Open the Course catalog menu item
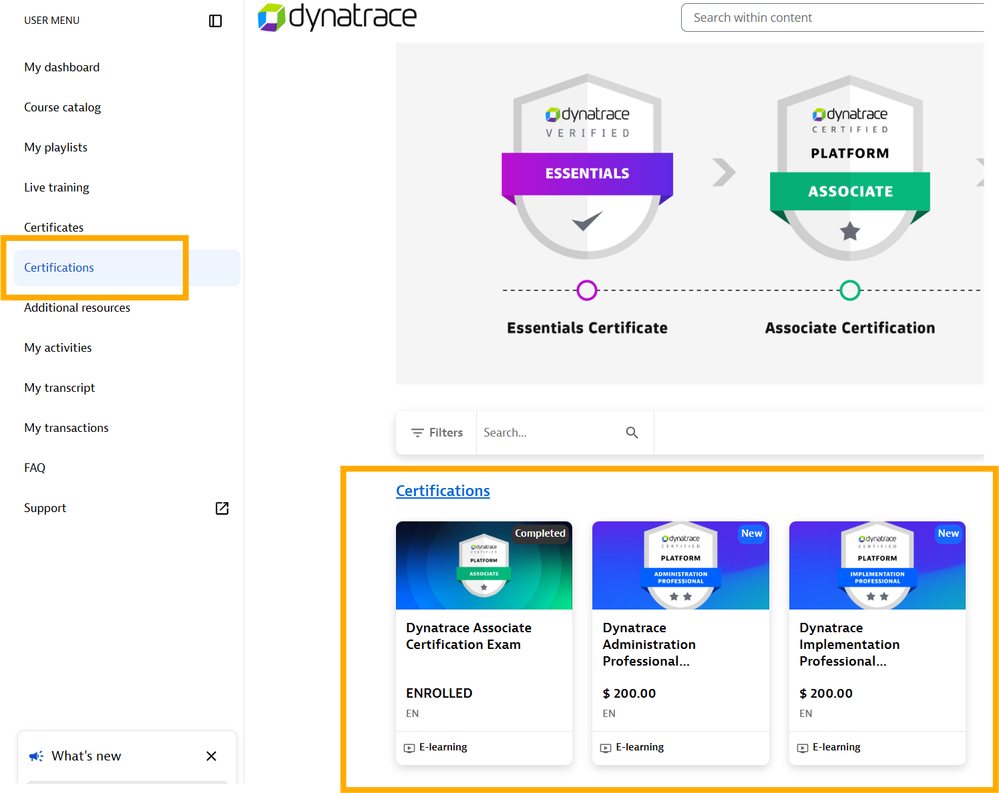Screen dimensions: 999x793 (62, 108)
